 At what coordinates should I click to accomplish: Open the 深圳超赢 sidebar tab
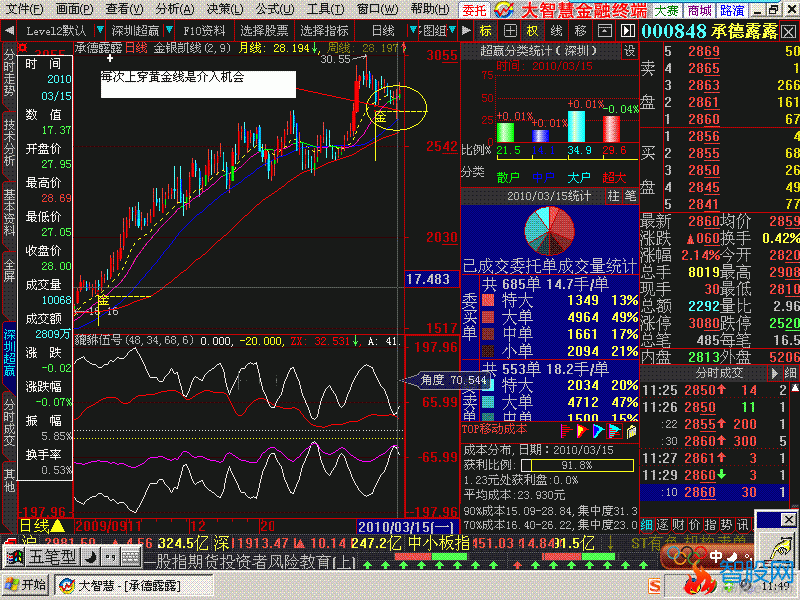[9, 353]
